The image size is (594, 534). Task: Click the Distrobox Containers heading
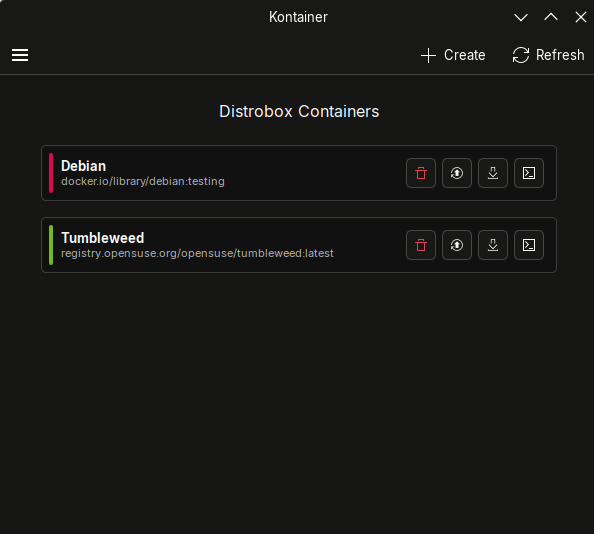(x=299, y=111)
